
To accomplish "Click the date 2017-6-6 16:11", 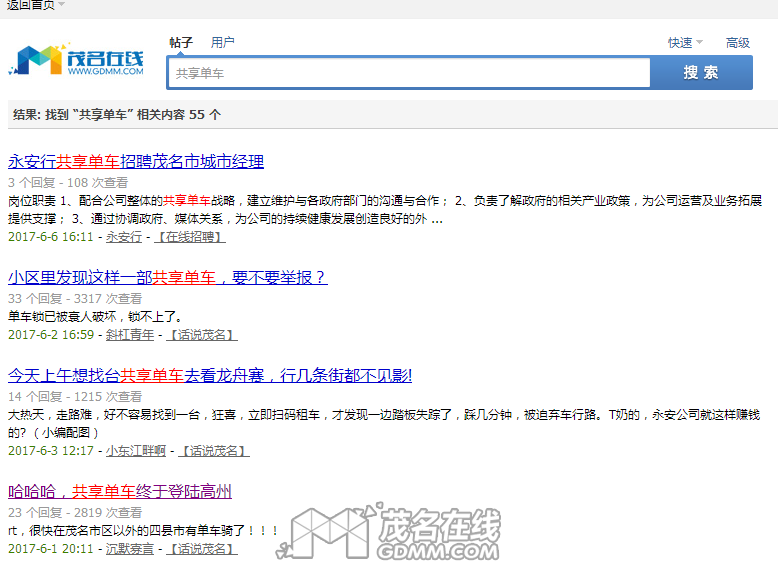I will pyautogui.click(x=51, y=237).
